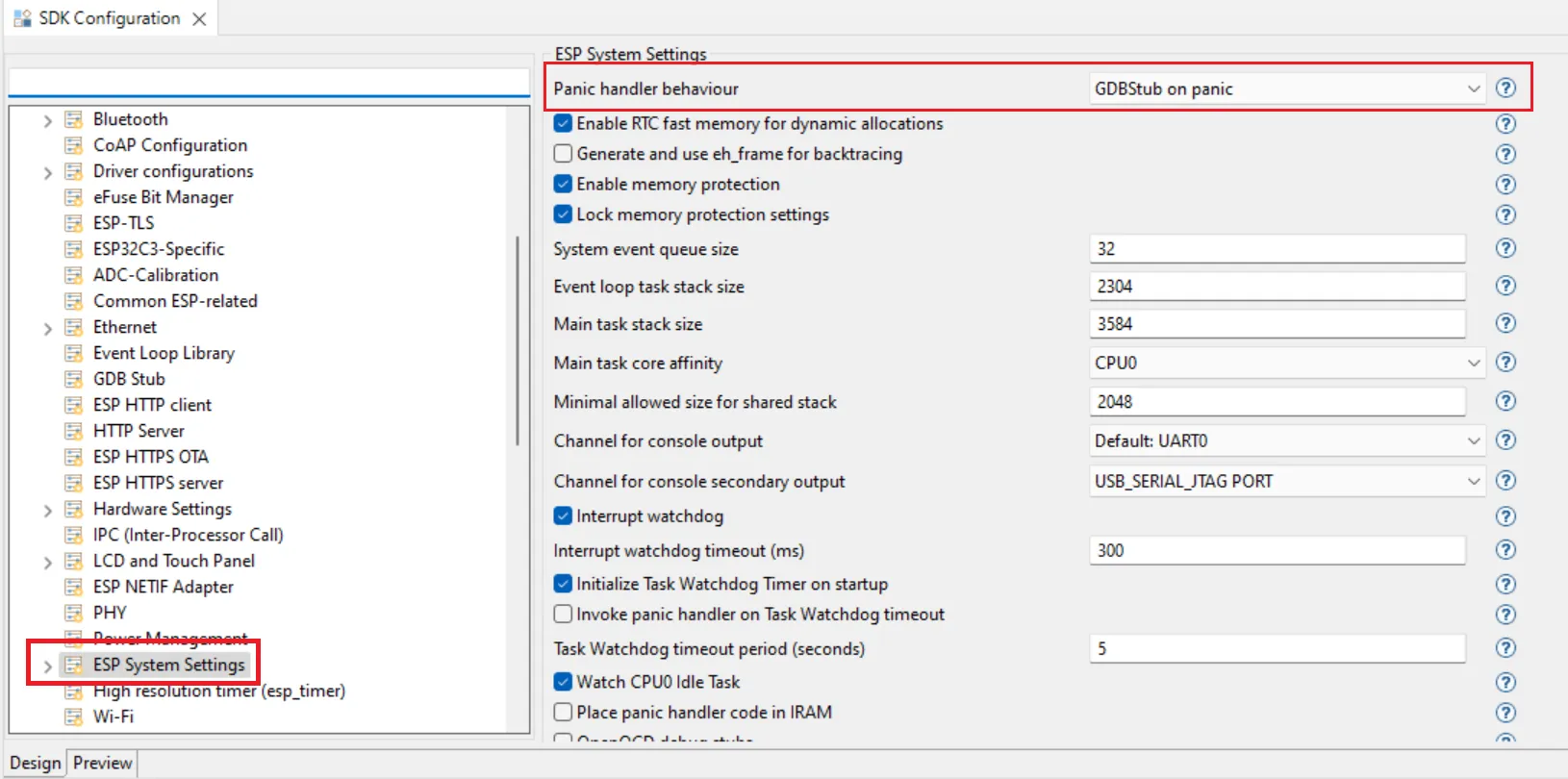Click help icon beside System event queue size
The height and width of the screenshot is (779, 1568).
(1505, 249)
